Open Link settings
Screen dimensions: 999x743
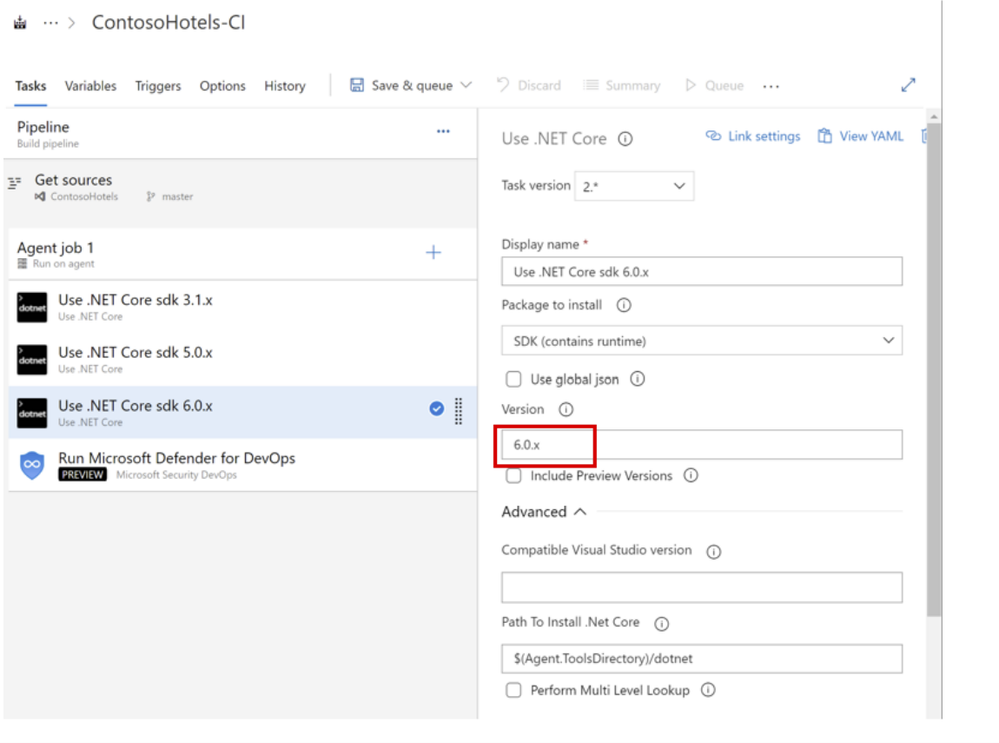point(752,136)
